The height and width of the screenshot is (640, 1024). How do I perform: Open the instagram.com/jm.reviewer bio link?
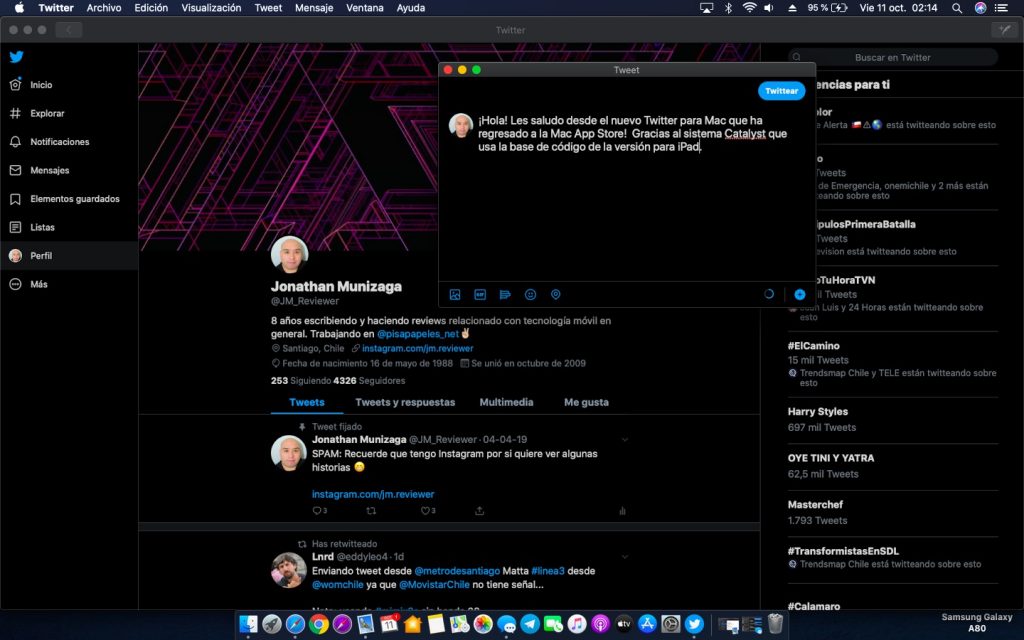[417, 349]
